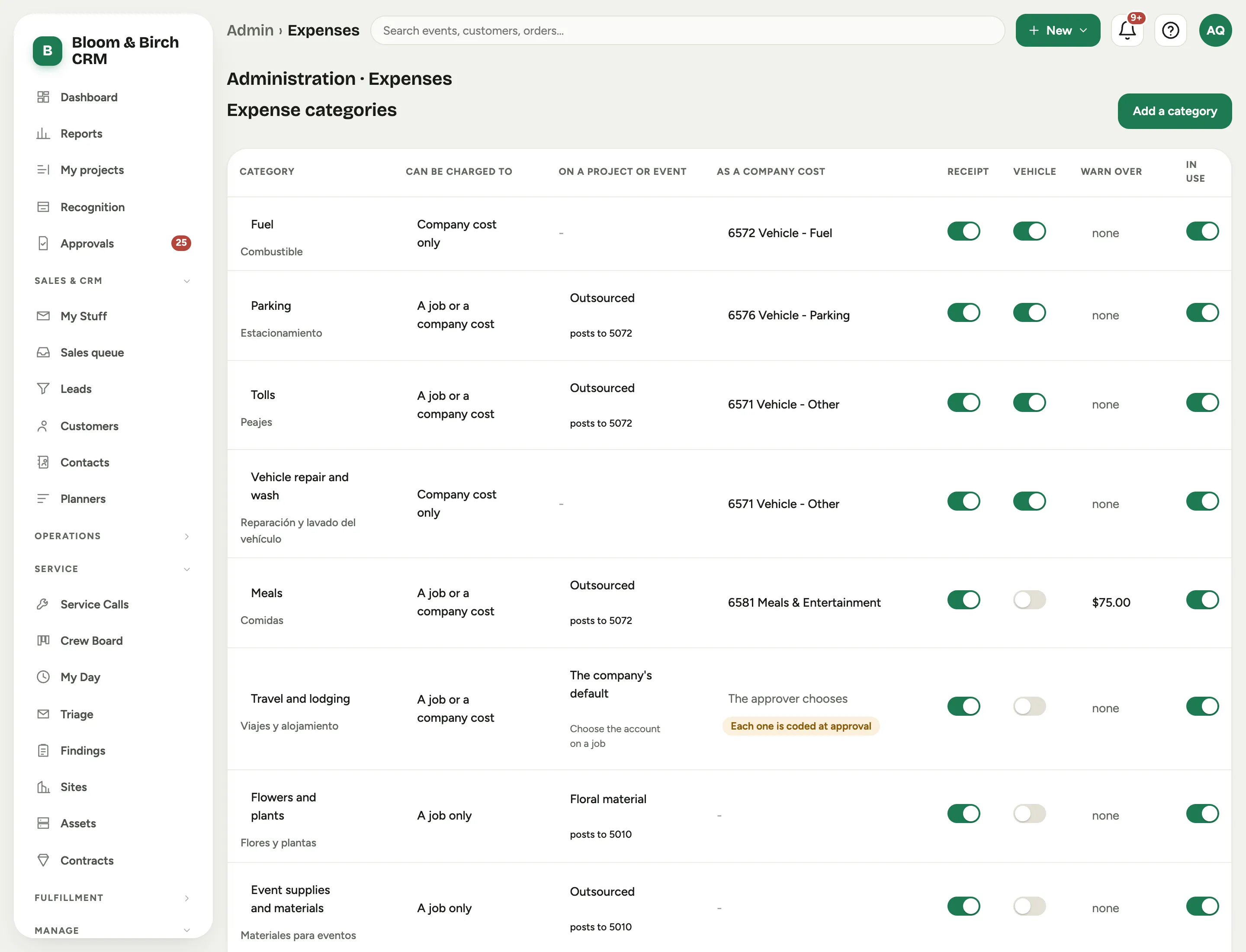Click the Recognition icon in sidebar
This screenshot has height=952, width=1246.
pyautogui.click(x=43, y=207)
